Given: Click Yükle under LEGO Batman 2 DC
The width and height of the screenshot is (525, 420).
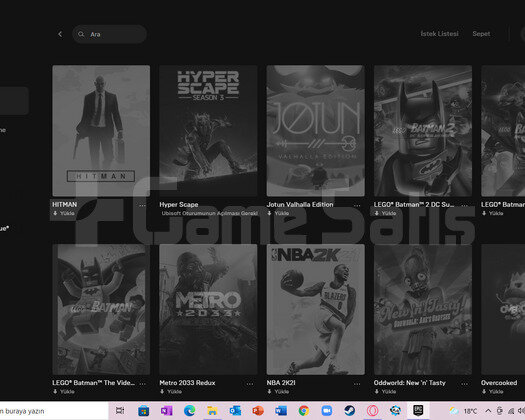Looking at the screenshot, I should [x=385, y=213].
